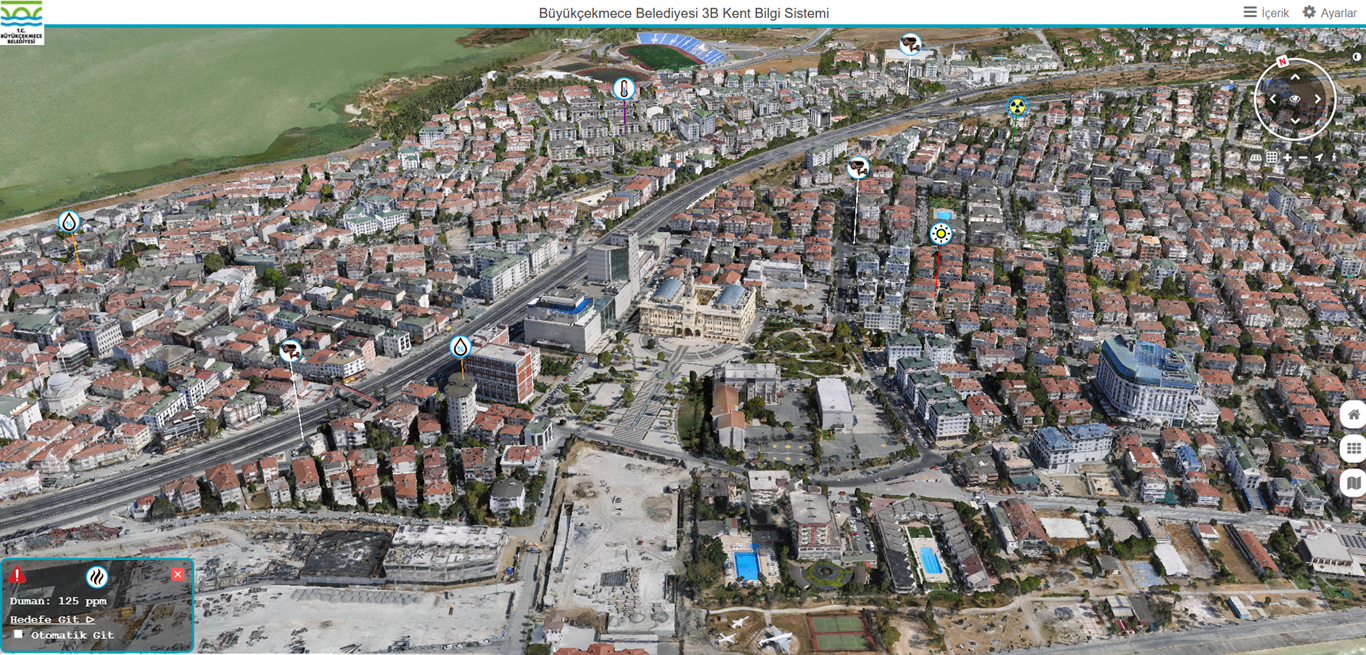
Task: Select the camera marker near the stadium
Action: coord(910,44)
